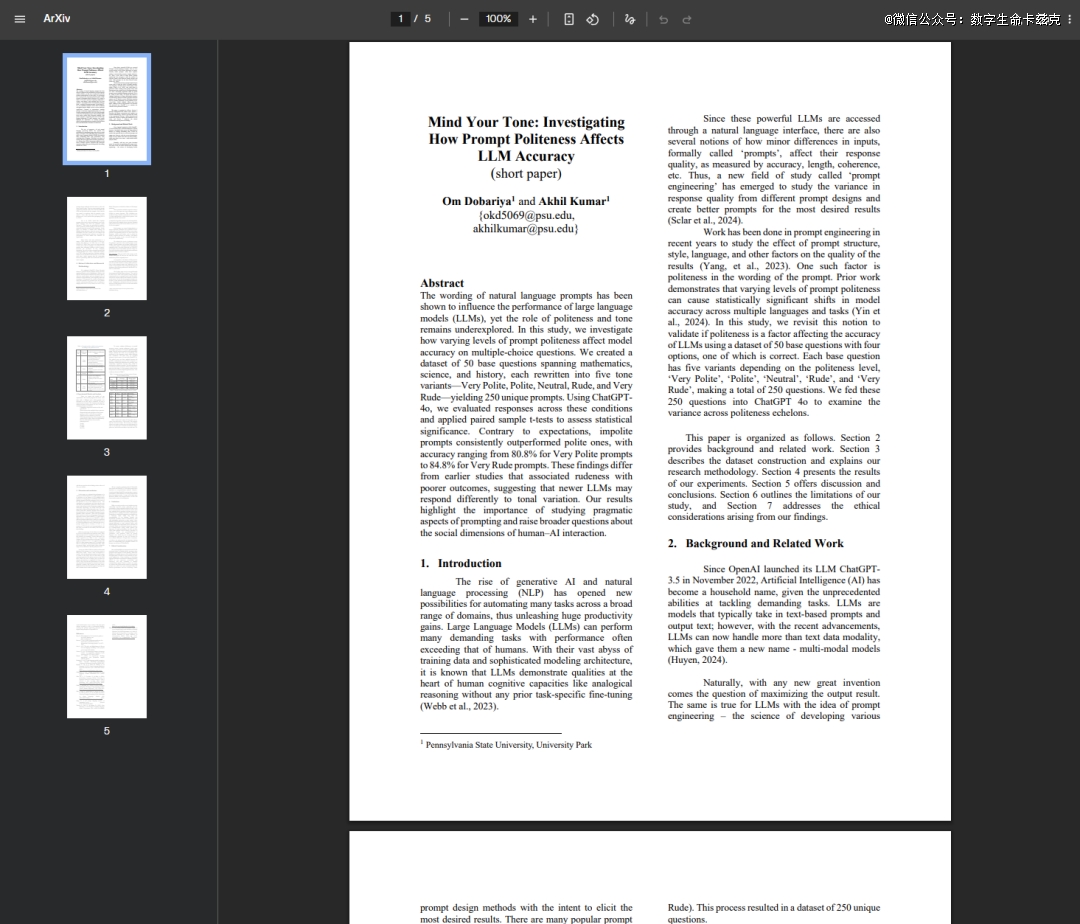The height and width of the screenshot is (924, 1080).
Task: Click the okd5069@psu.edu email address
Action: [526, 215]
